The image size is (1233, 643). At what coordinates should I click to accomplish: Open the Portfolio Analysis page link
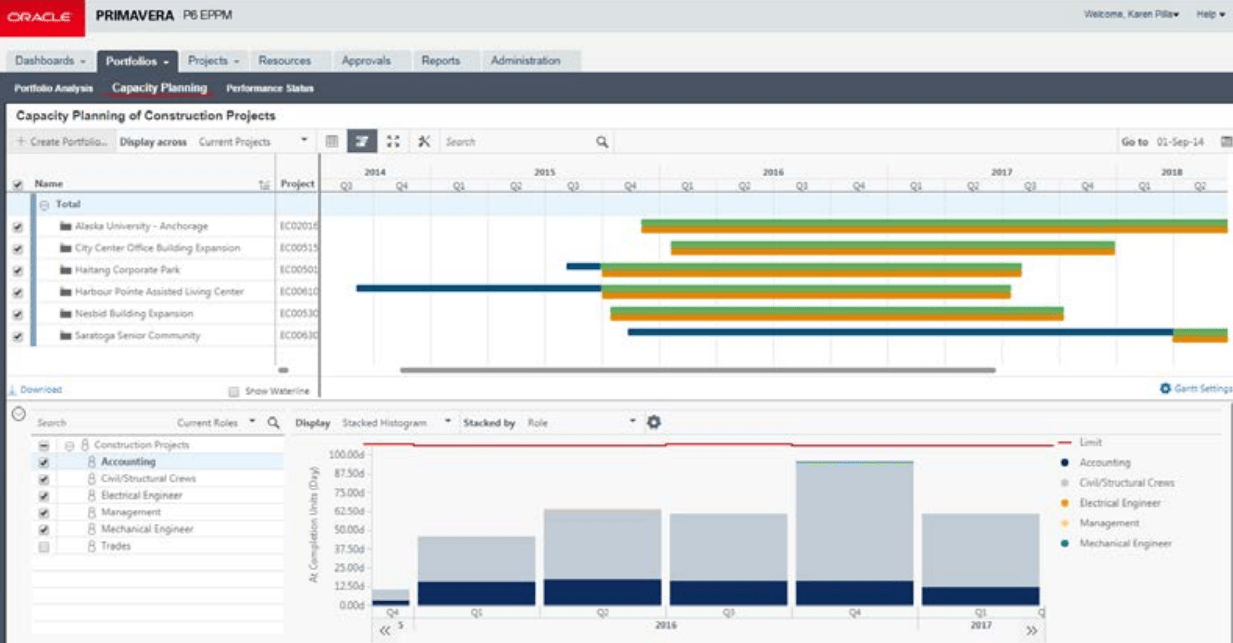point(53,88)
